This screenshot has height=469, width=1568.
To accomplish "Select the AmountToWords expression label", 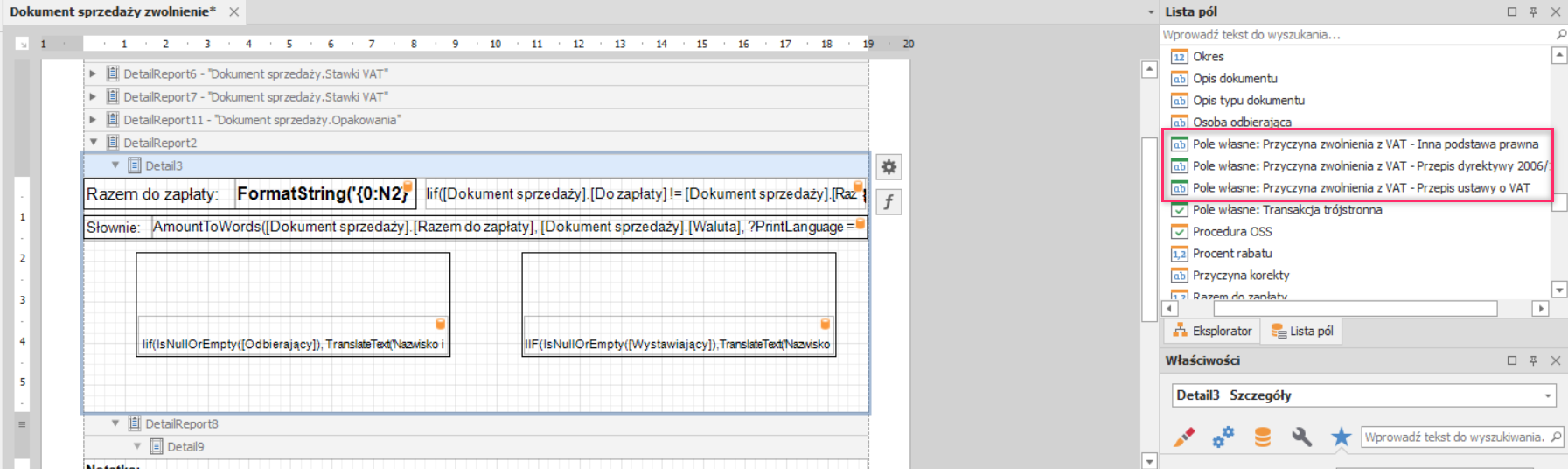I will 509,227.
